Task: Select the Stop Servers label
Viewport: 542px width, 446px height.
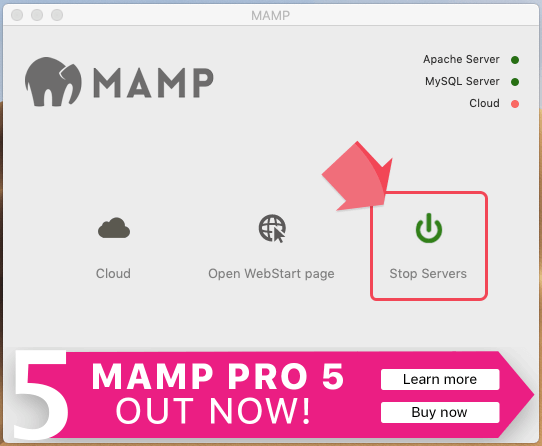Action: tap(428, 273)
